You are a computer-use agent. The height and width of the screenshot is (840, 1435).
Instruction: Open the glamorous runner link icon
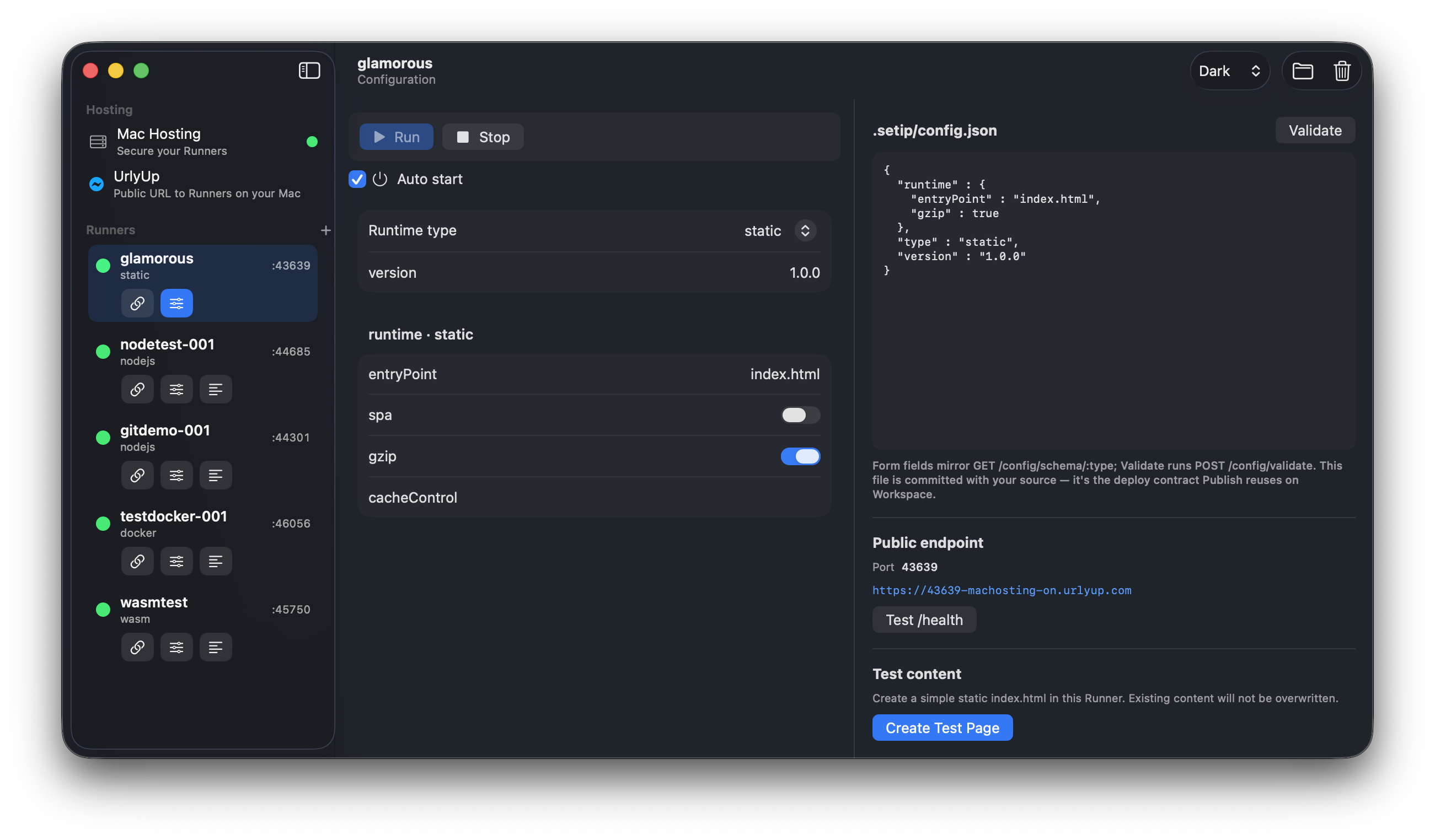point(137,303)
